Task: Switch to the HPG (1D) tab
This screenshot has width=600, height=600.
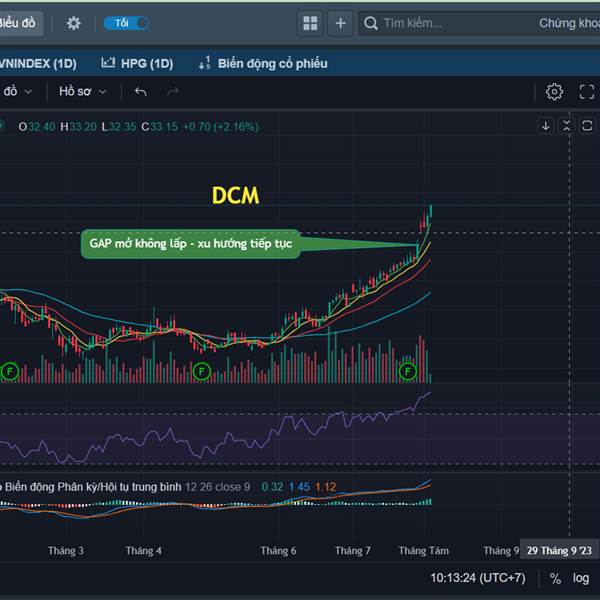Action: tap(137, 64)
